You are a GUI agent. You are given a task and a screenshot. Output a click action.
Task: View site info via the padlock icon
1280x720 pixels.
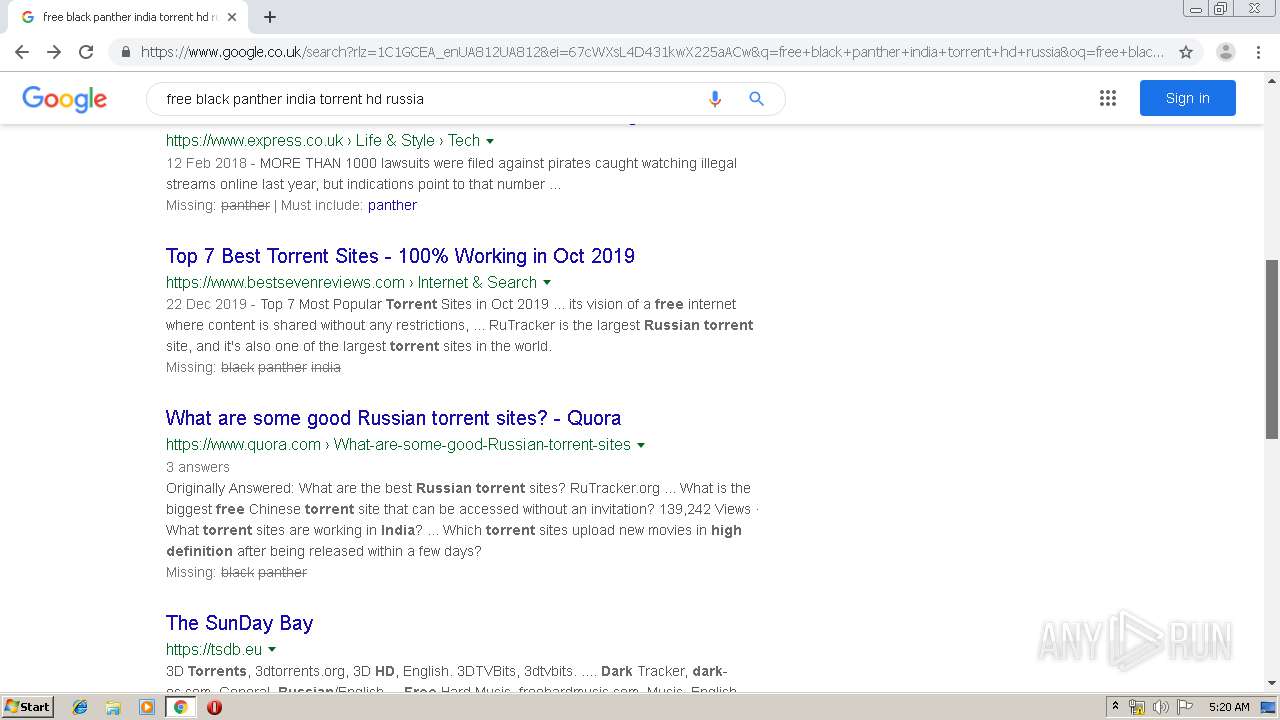125,52
